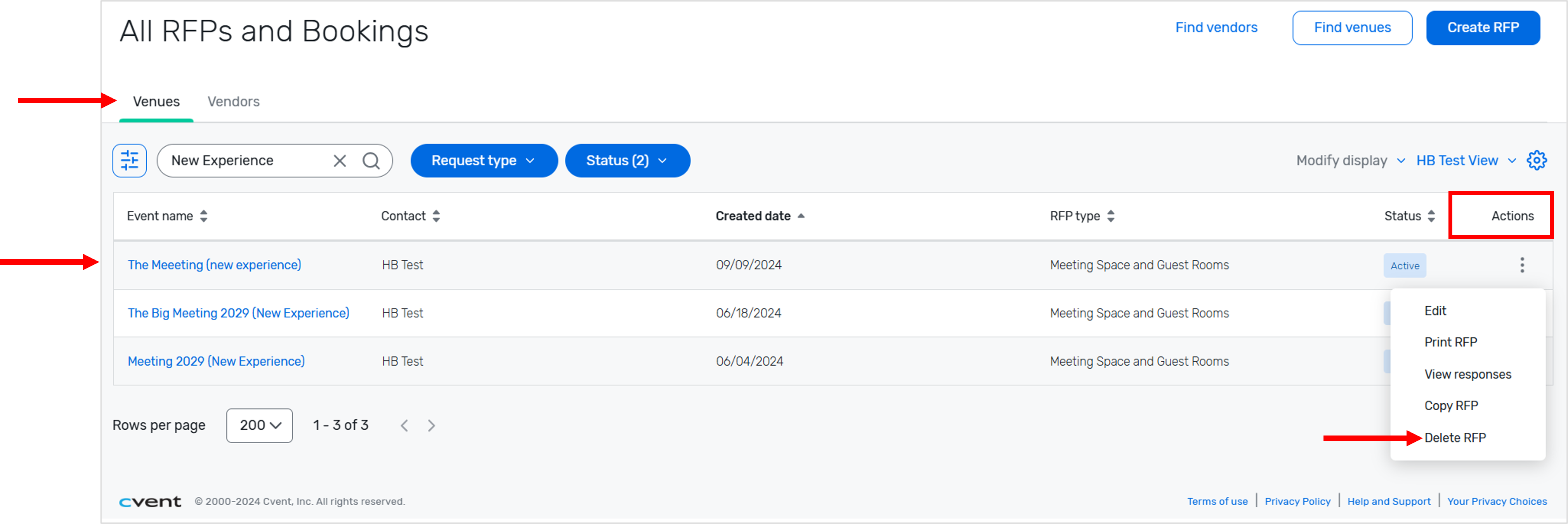This screenshot has width=1568, height=524.
Task: Expand the Request type filter dropdown
Action: pyautogui.click(x=483, y=161)
